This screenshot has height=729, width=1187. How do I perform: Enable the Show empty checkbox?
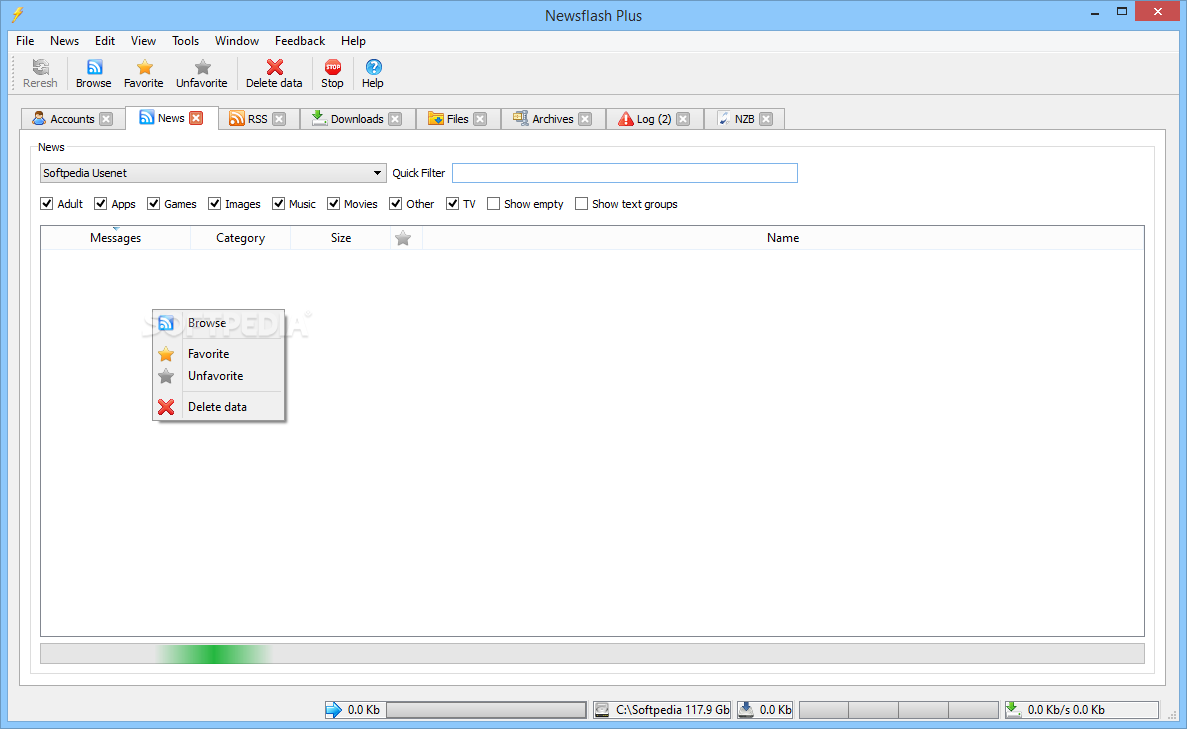[494, 204]
